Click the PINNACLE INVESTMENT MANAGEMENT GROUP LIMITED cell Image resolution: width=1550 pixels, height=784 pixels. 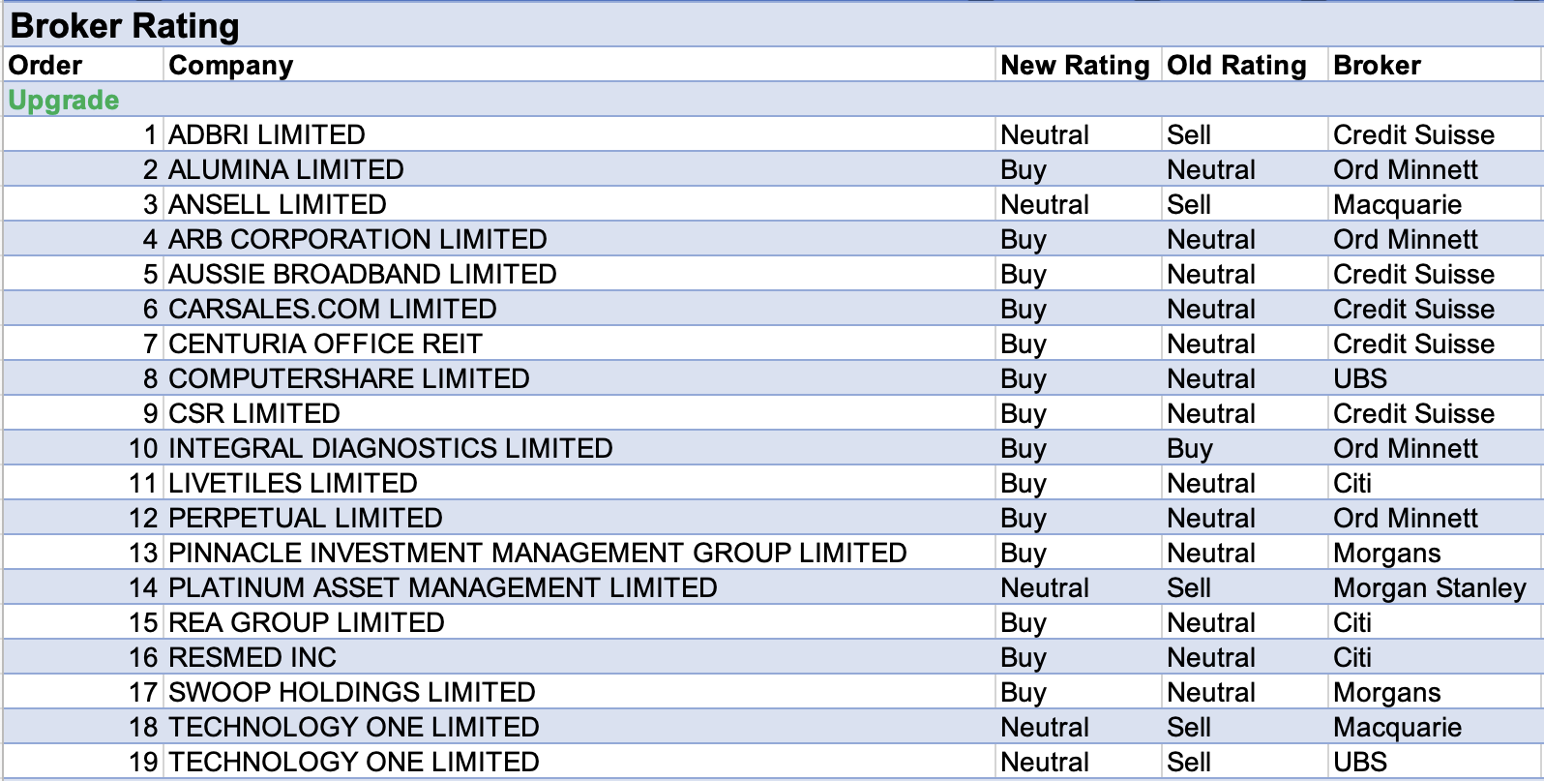pyautogui.click(x=537, y=553)
